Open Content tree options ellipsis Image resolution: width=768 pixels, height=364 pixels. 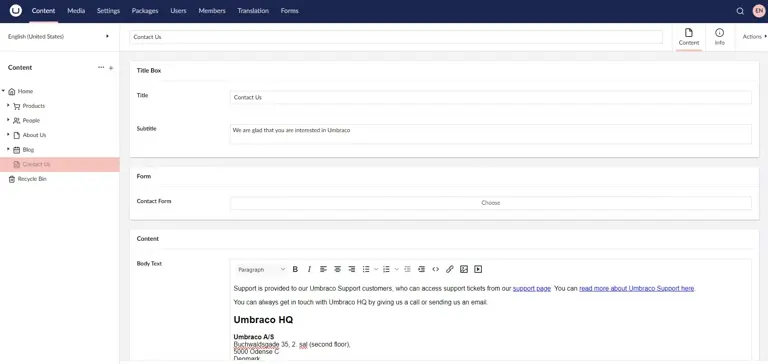pos(101,68)
